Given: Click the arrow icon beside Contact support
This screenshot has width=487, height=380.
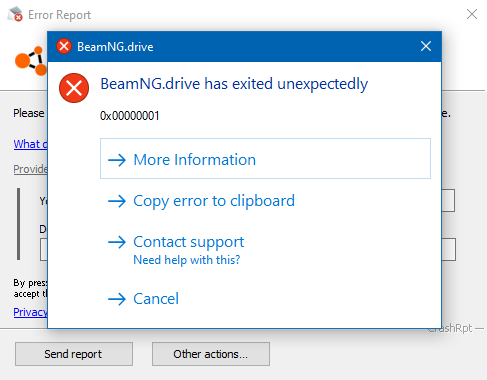Looking at the screenshot, I should pos(117,242).
